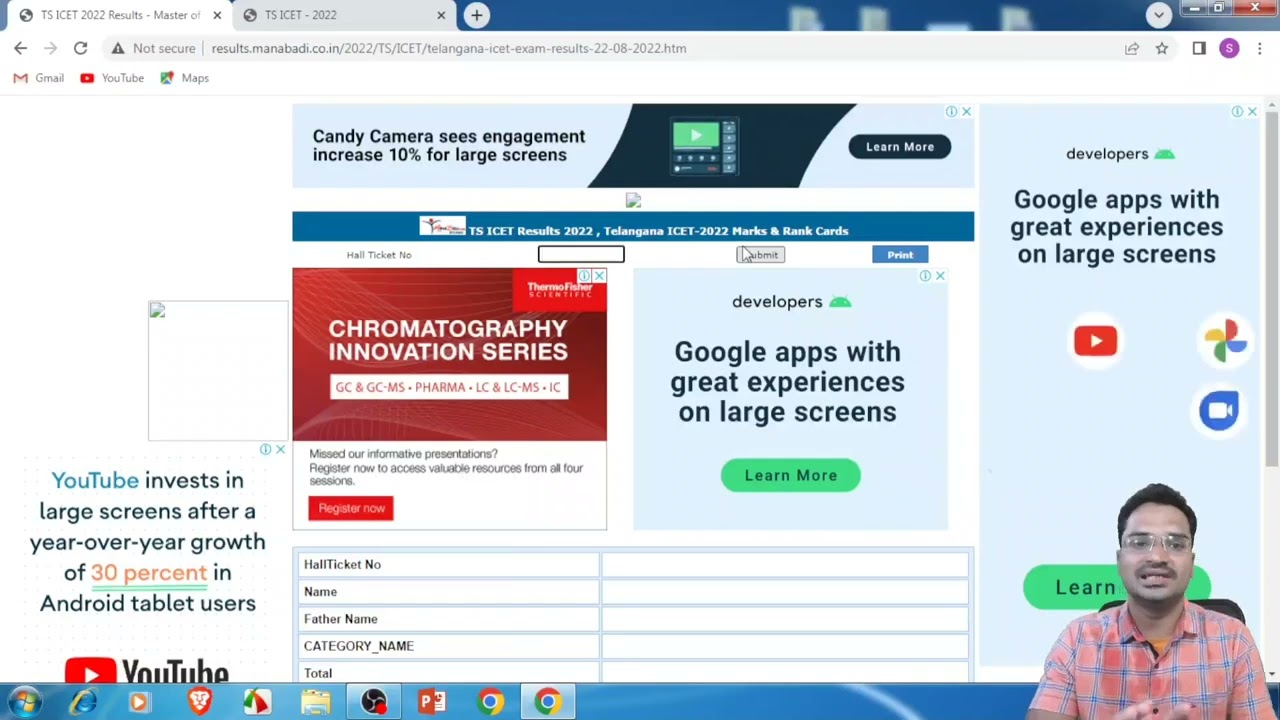1280x720 pixels.
Task: Open ad info on center developers ad
Action: click(x=925, y=276)
